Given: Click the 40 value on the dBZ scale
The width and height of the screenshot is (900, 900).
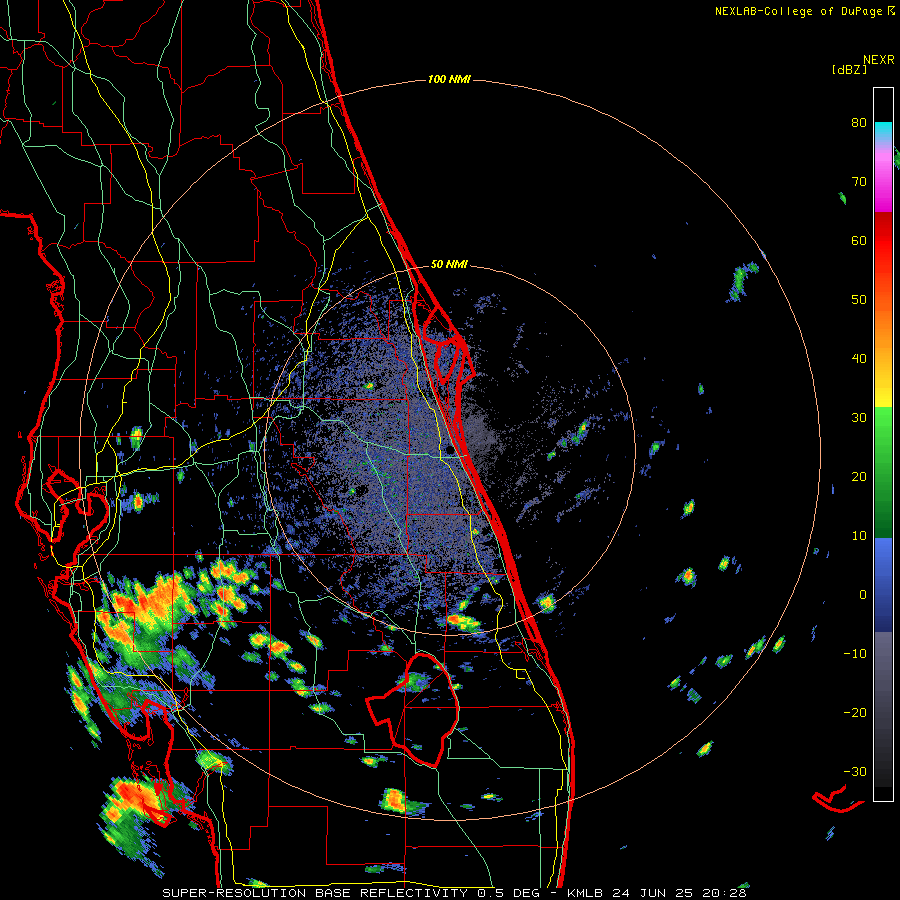Looking at the screenshot, I should click(859, 359).
